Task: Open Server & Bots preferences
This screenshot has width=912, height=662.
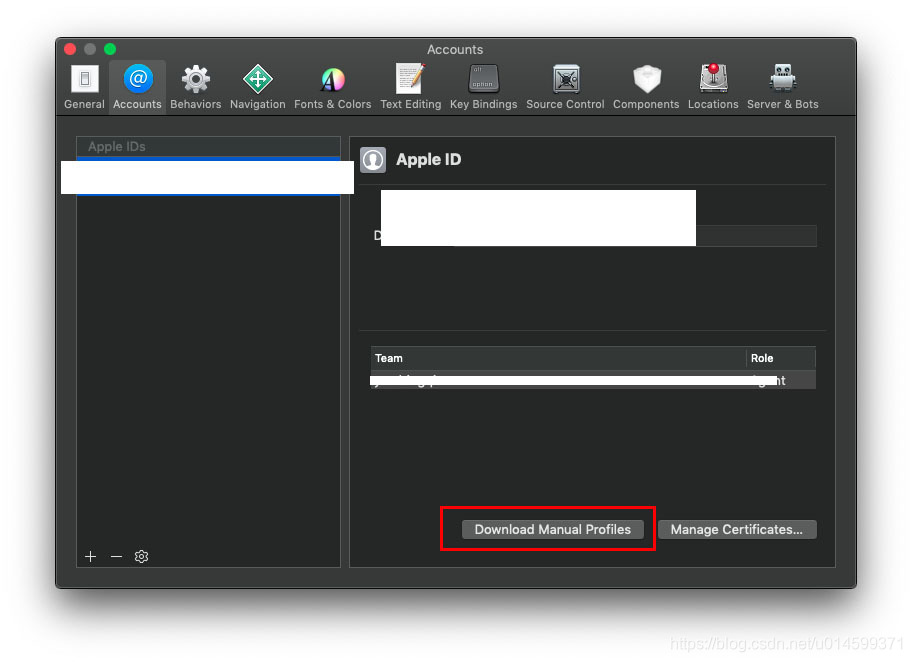Action: 782,87
